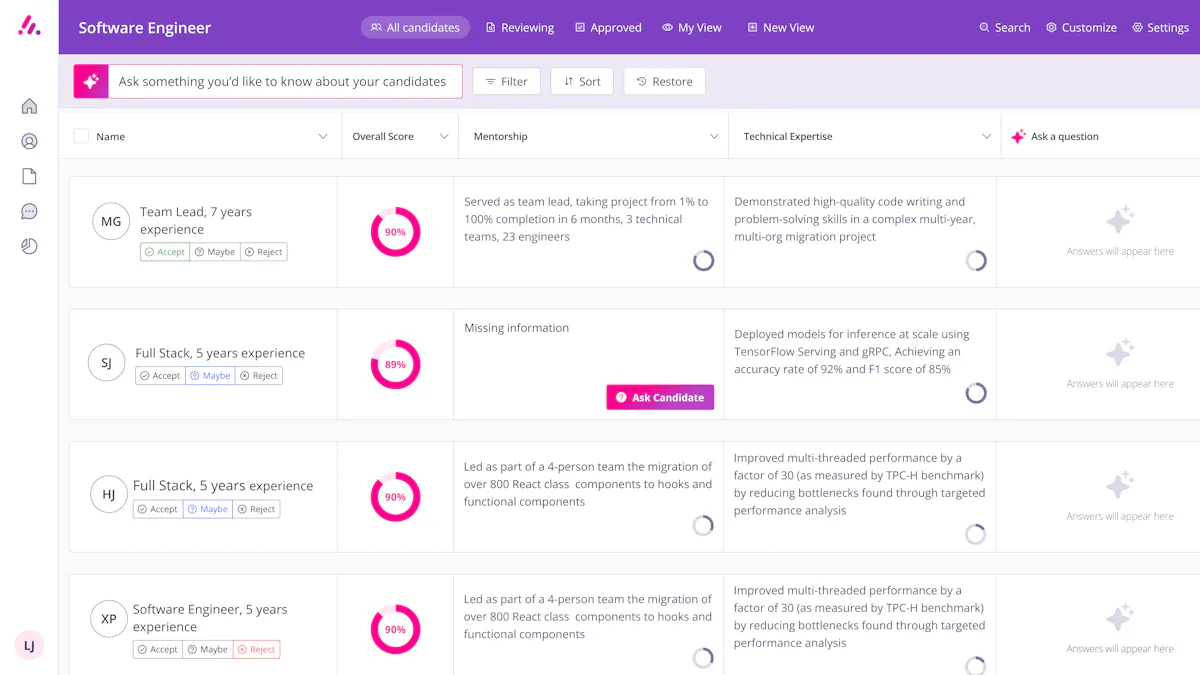The width and height of the screenshot is (1200, 675).
Task: Click the pink AI sparkle icon in search bar
Action: click(91, 82)
